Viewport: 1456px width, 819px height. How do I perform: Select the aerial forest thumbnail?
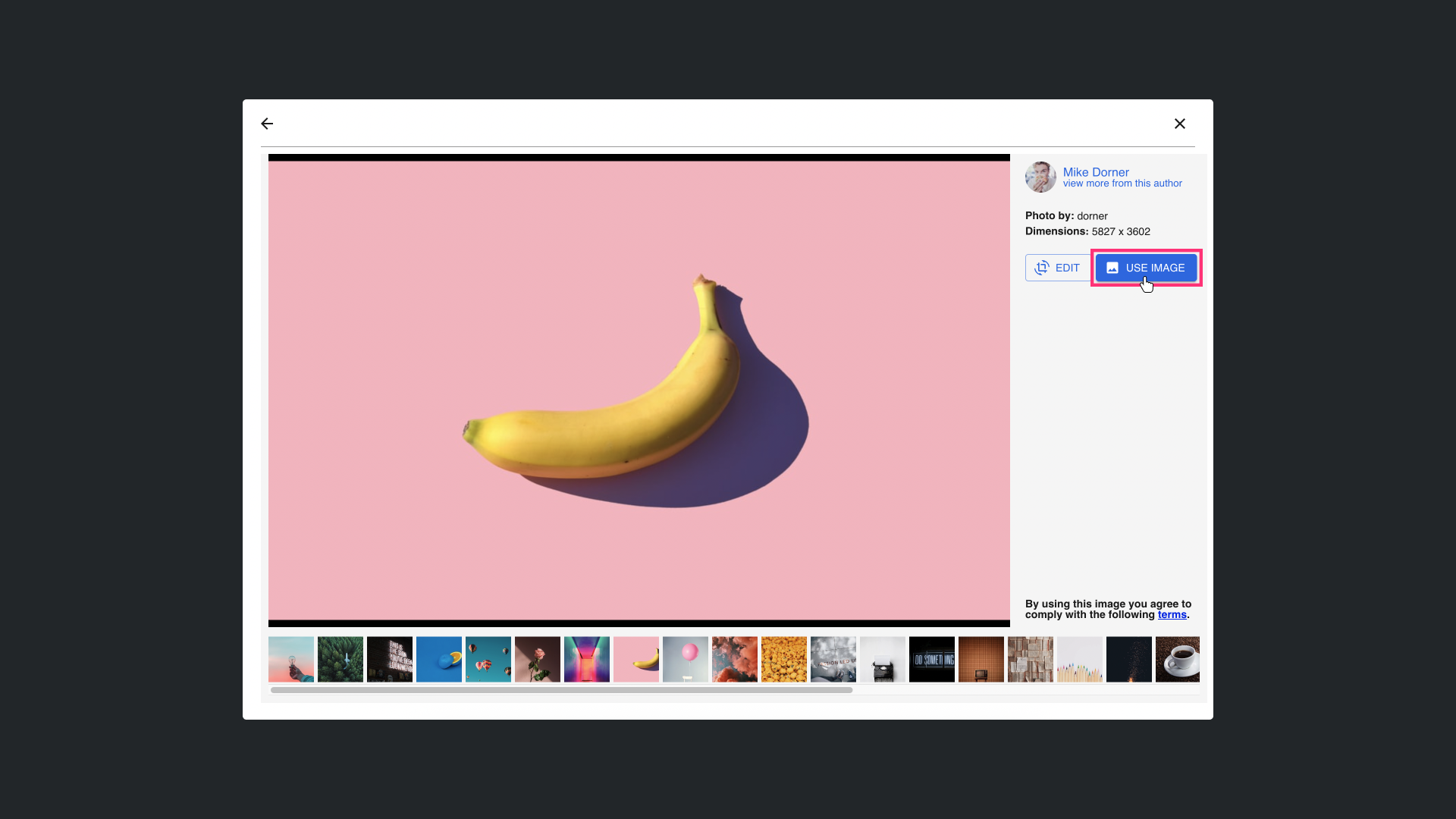[x=340, y=659]
